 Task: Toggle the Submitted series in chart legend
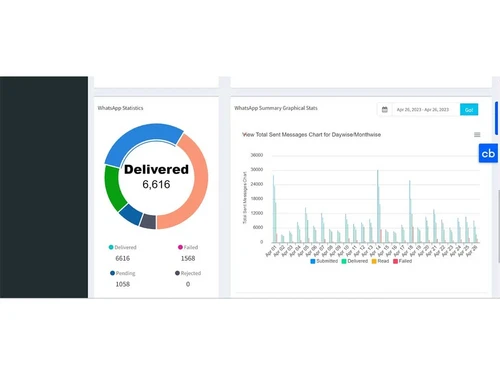click(x=324, y=261)
